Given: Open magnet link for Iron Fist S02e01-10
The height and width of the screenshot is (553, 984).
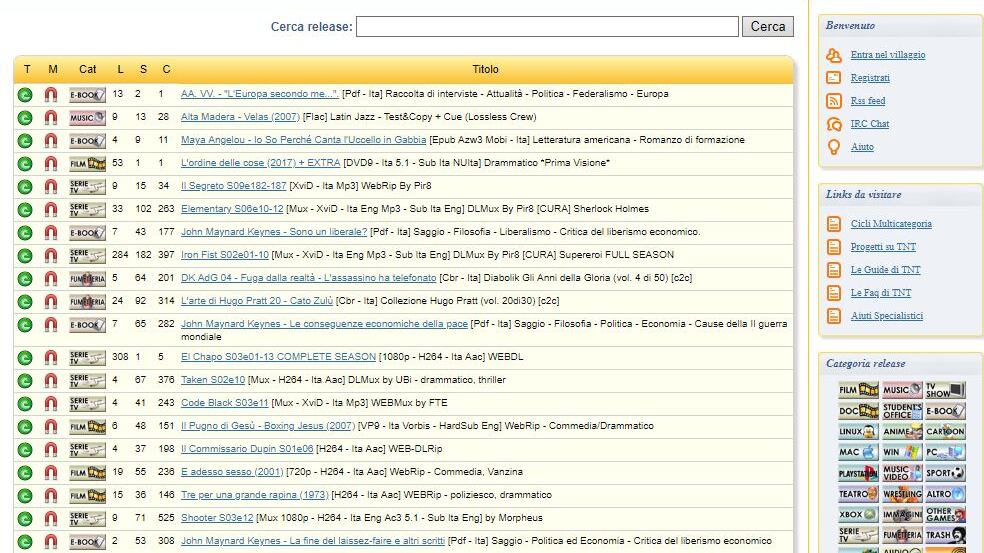Looking at the screenshot, I should point(51,255).
